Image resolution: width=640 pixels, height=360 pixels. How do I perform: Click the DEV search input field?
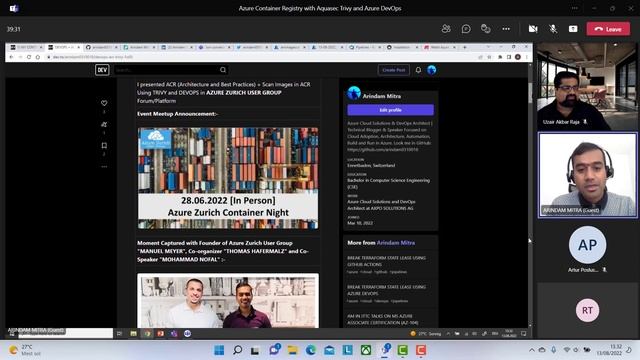pos(167,70)
